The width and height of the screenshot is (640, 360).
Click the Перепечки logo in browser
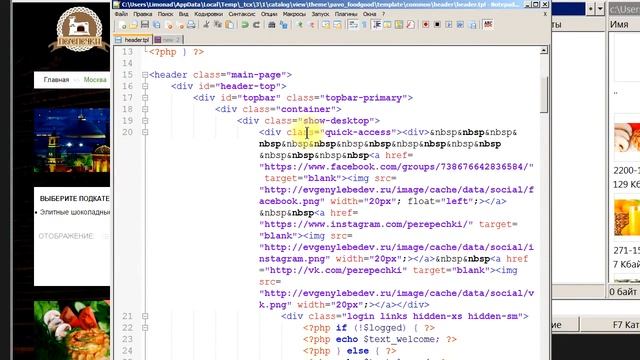point(80,29)
